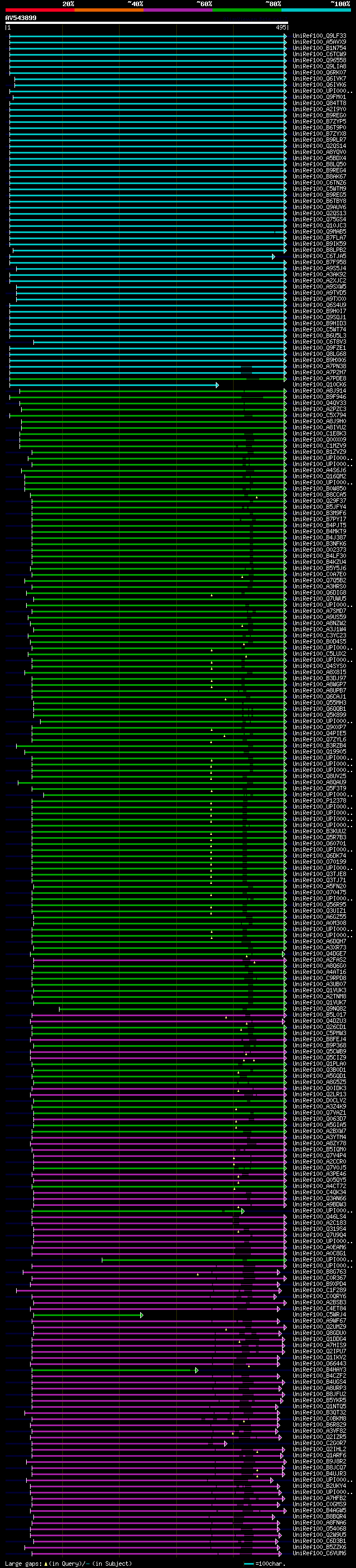Open hit UniRef100_B8G763

(319, 1272)
